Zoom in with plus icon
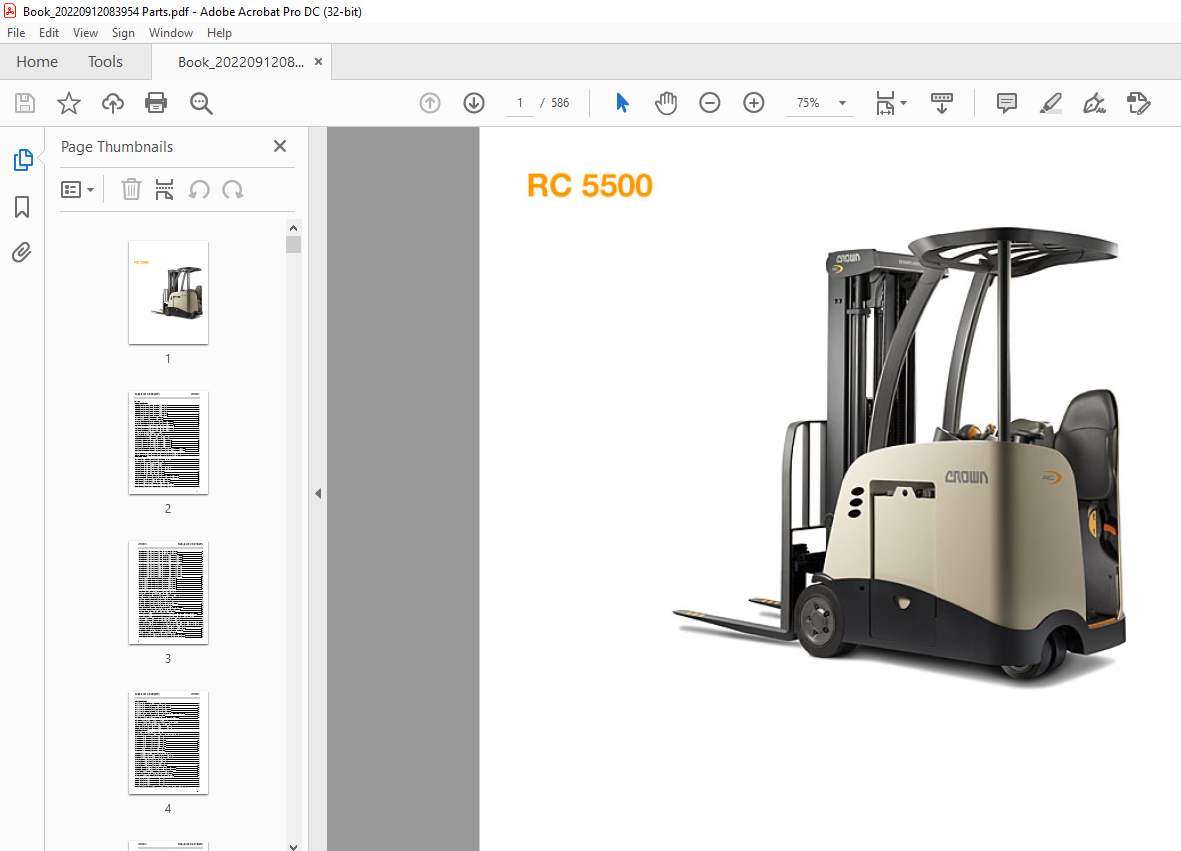 754,103
